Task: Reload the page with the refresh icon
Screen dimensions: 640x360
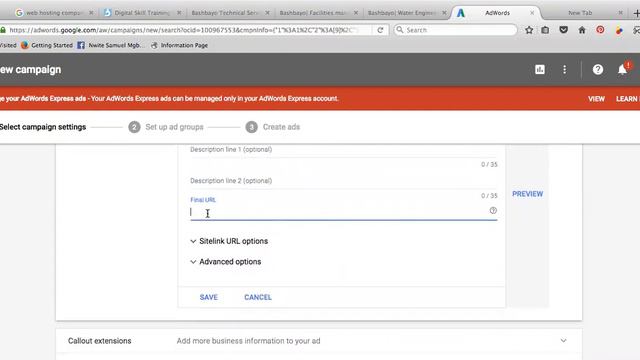Action: (x=380, y=30)
